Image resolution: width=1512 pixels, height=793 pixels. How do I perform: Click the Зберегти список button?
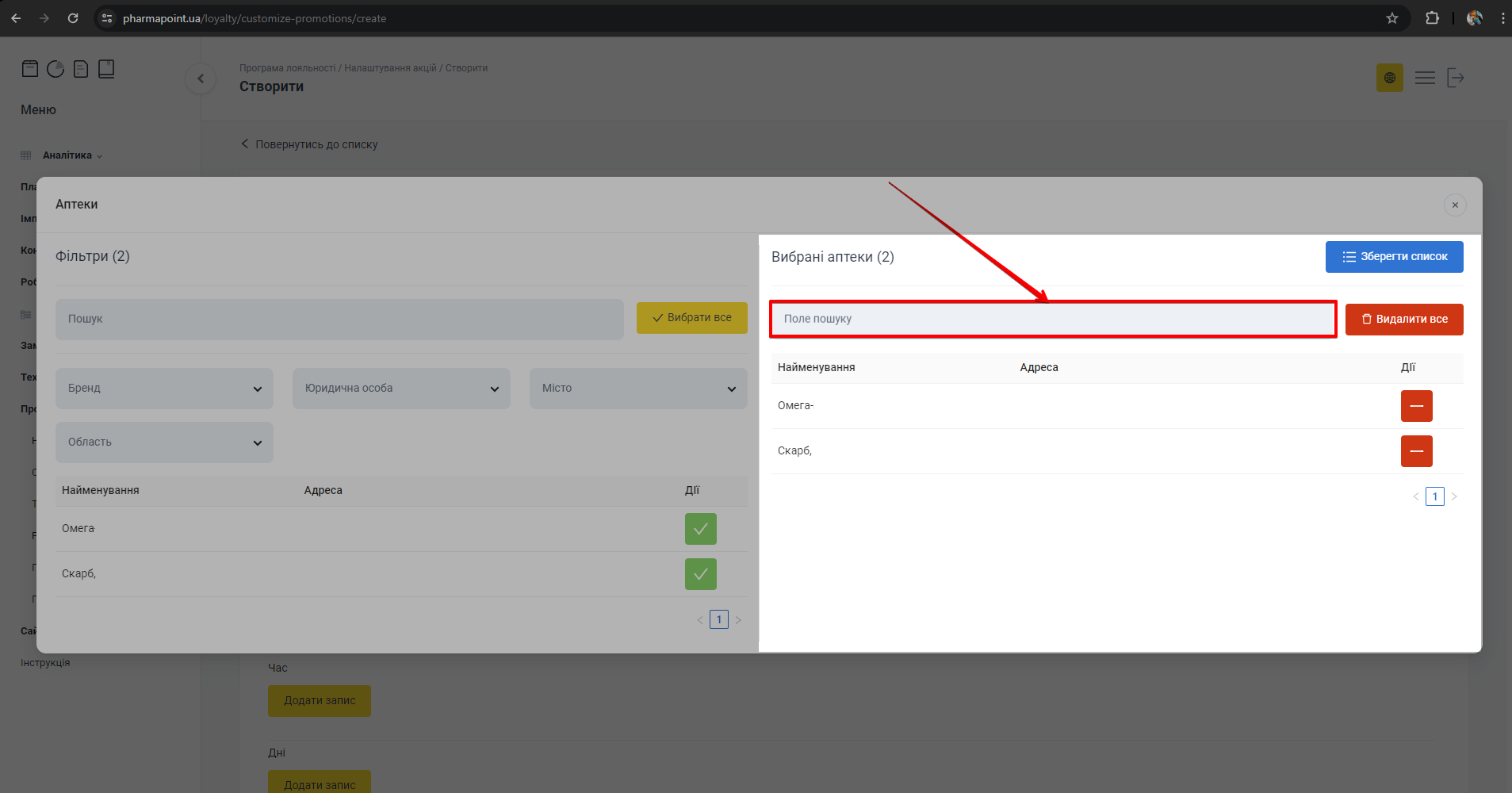point(1394,257)
